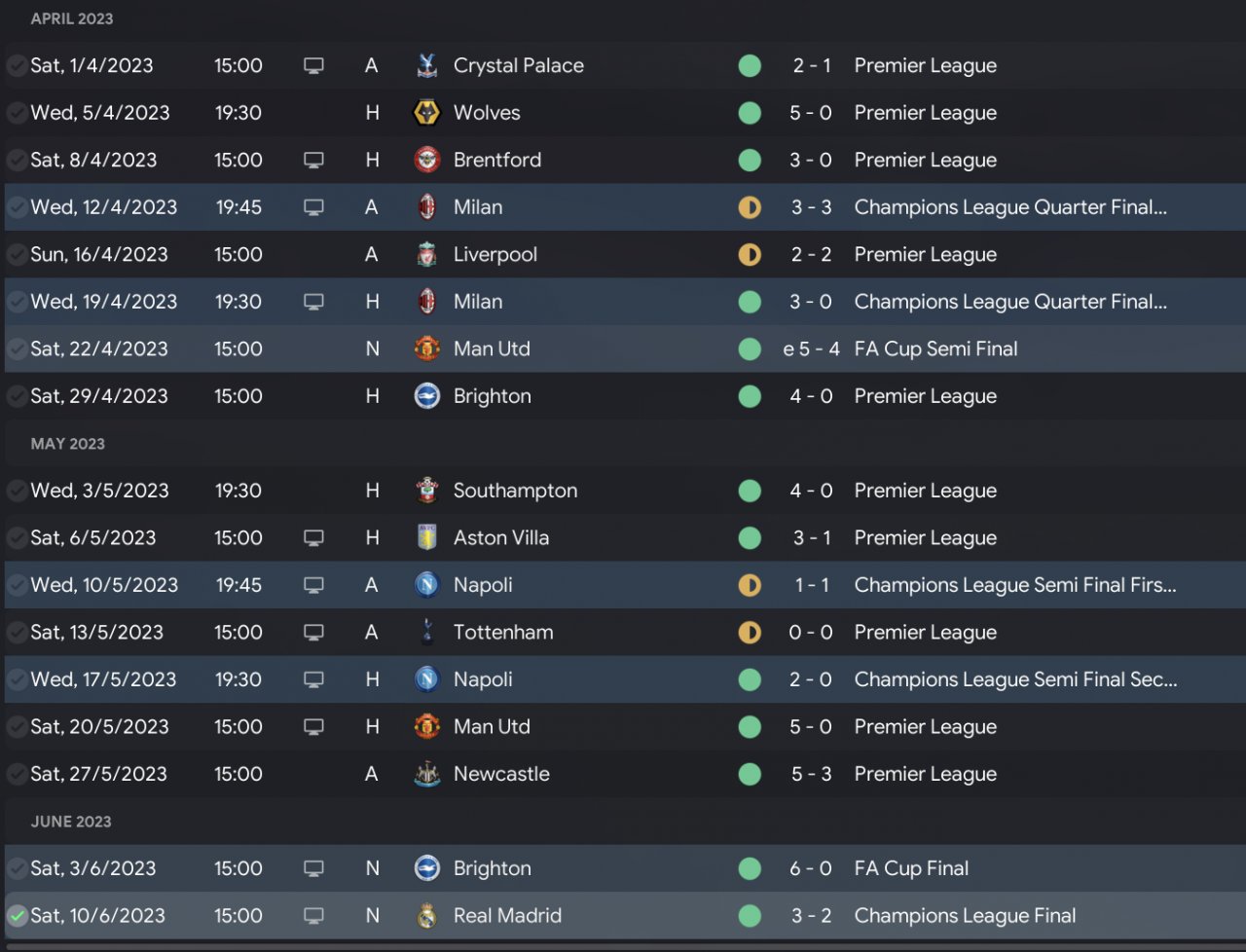1246x952 pixels.
Task: Click the Real Madrid club crest
Action: click(x=426, y=916)
